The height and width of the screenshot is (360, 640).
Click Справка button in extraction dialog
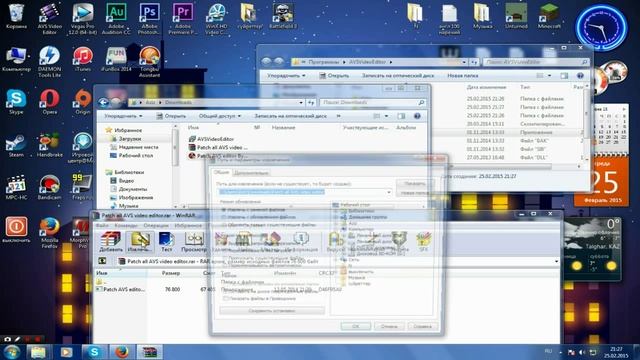coord(422,326)
